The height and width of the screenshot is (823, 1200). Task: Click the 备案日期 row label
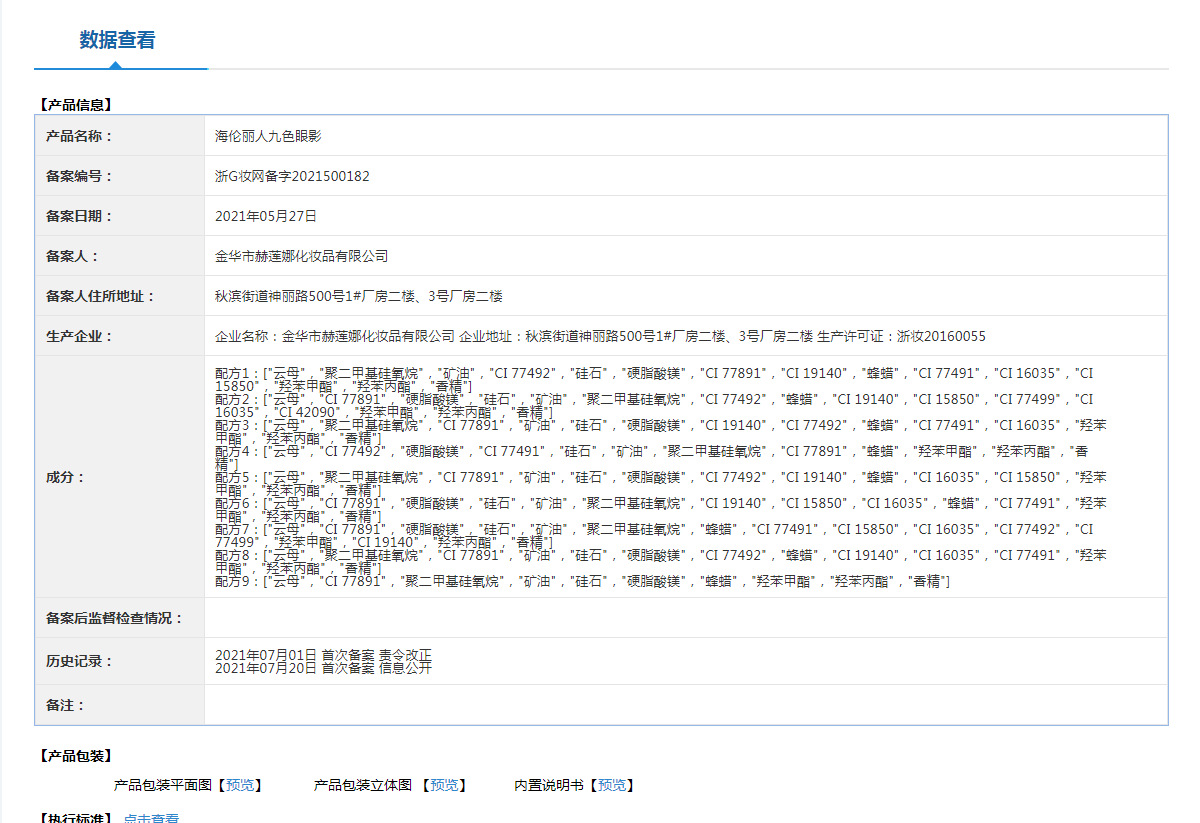click(80, 216)
